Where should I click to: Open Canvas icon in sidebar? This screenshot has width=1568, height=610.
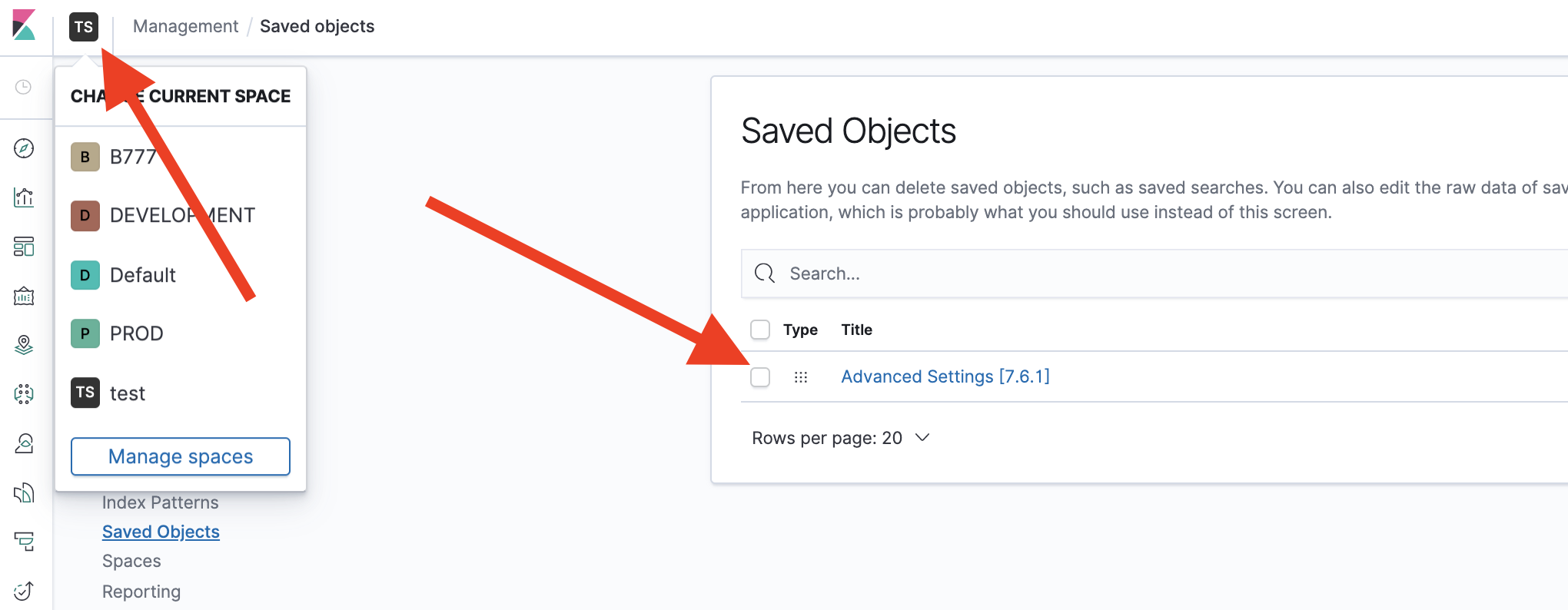pos(24,296)
